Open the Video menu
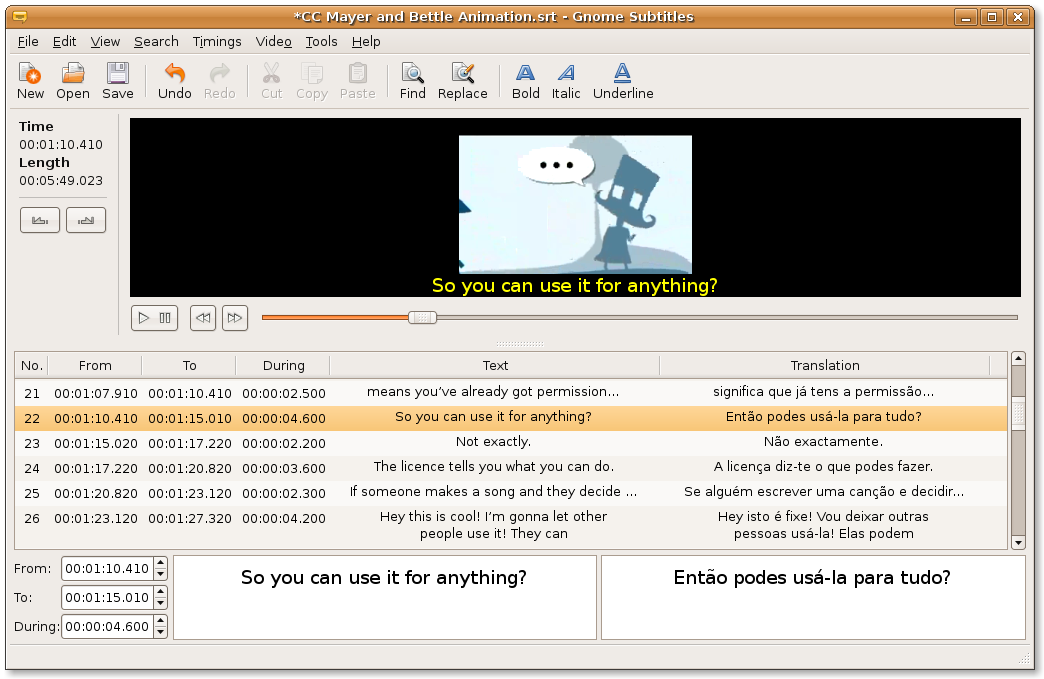 pos(274,41)
